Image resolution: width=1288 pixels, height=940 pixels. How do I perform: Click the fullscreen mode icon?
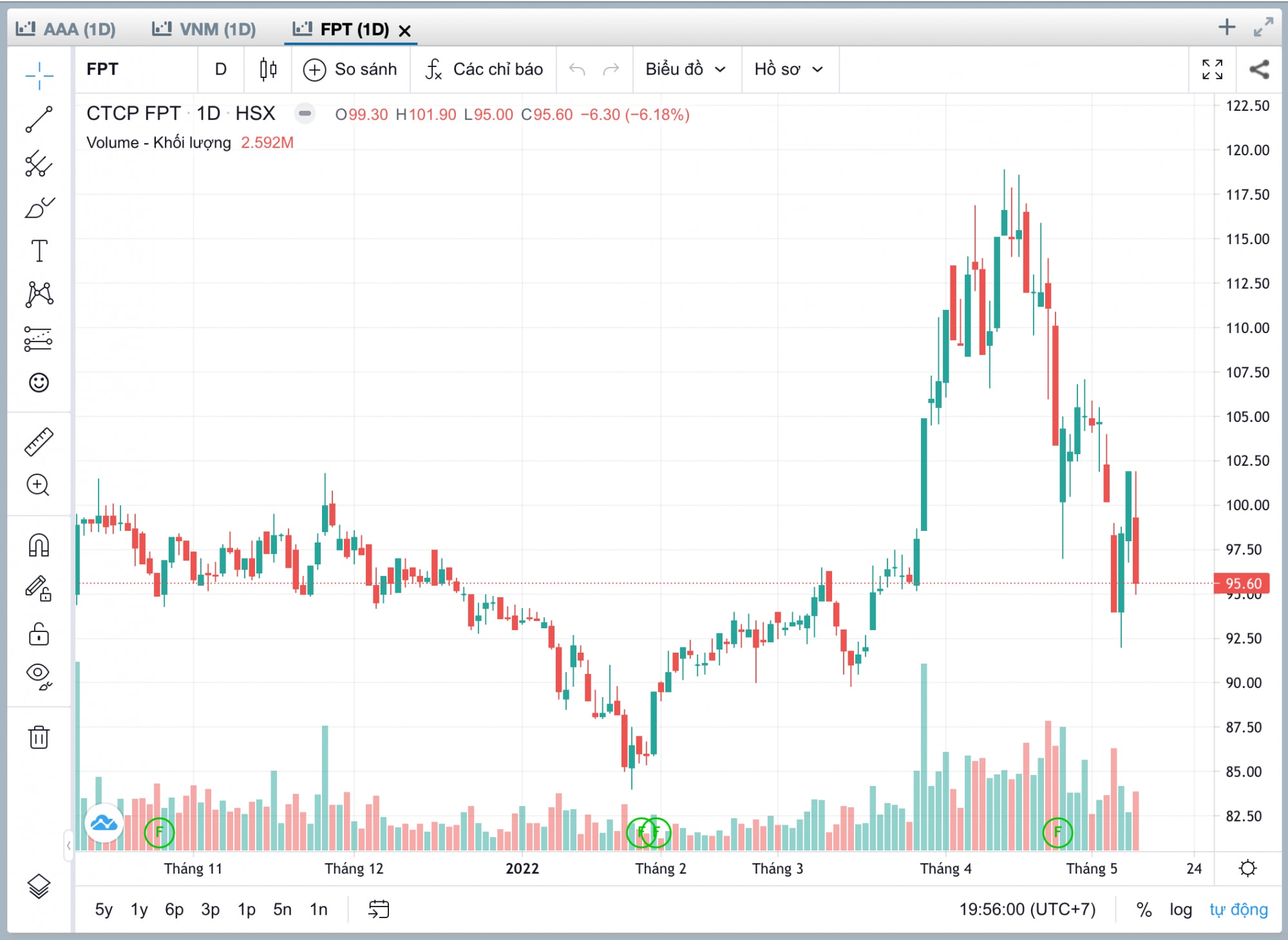(1213, 69)
